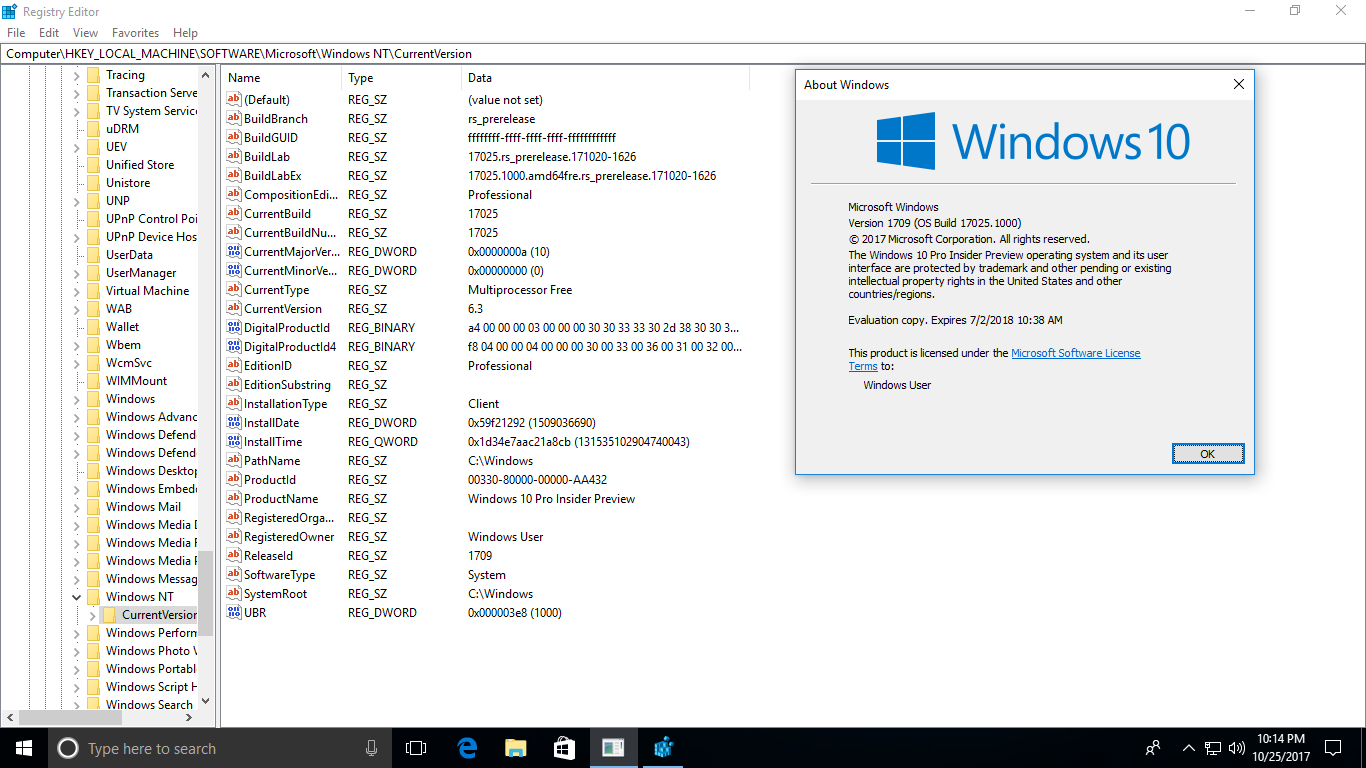This screenshot has height=768, width=1366.
Task: Click the volume icon in system tray
Action: coord(1237,748)
